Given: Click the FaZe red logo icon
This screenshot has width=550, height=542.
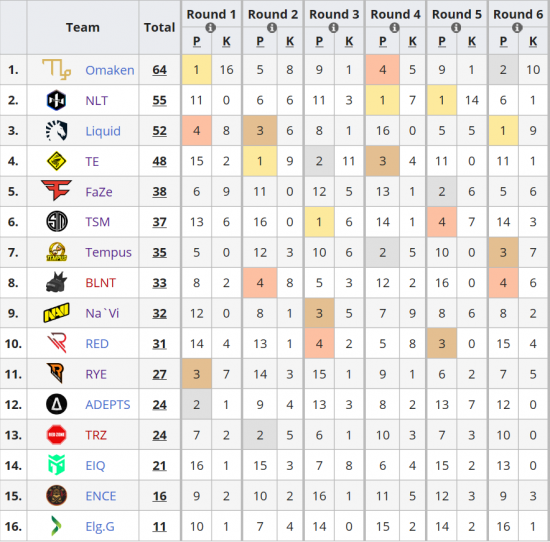Looking at the screenshot, I should (x=56, y=190).
